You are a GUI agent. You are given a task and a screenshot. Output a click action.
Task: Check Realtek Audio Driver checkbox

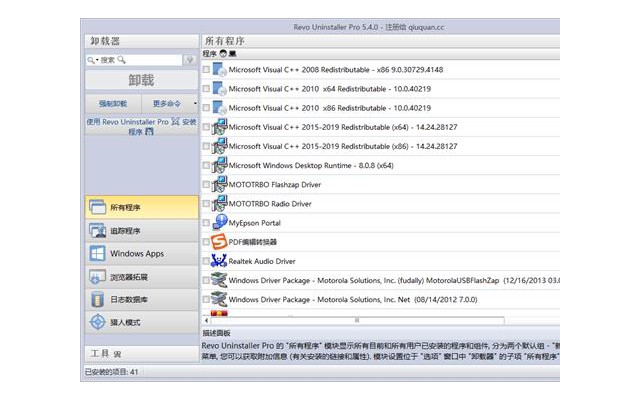click(x=206, y=261)
